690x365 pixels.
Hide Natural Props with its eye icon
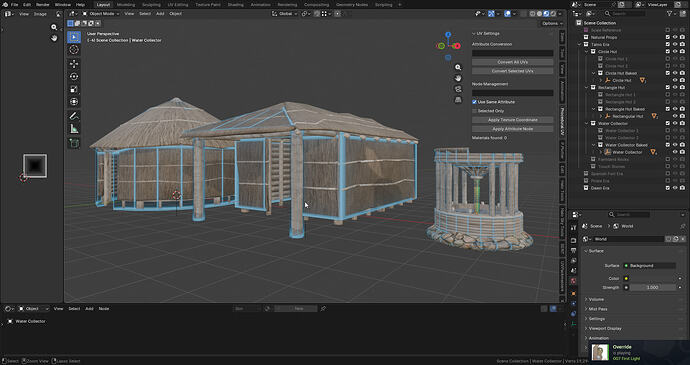click(x=675, y=37)
